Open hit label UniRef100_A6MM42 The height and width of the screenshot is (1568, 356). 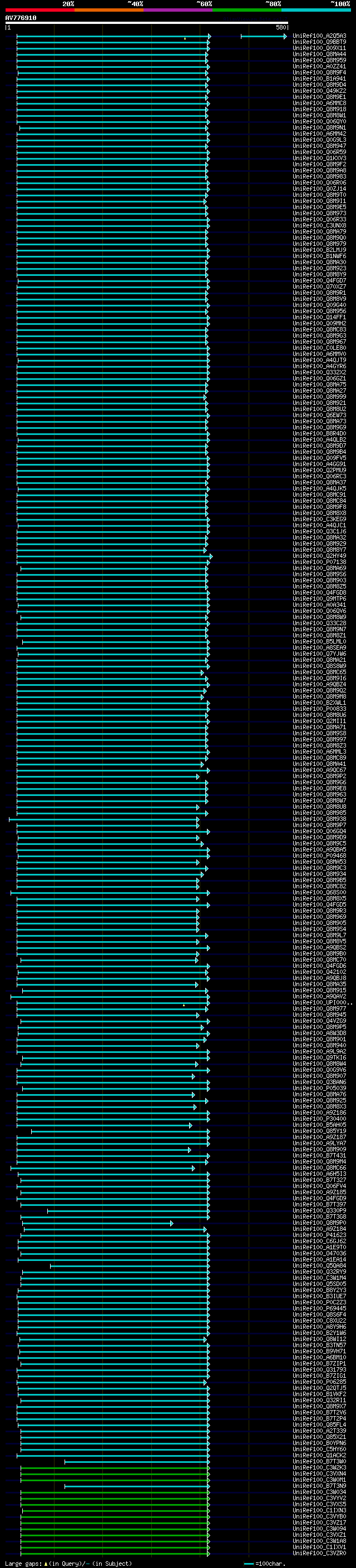coord(319,133)
